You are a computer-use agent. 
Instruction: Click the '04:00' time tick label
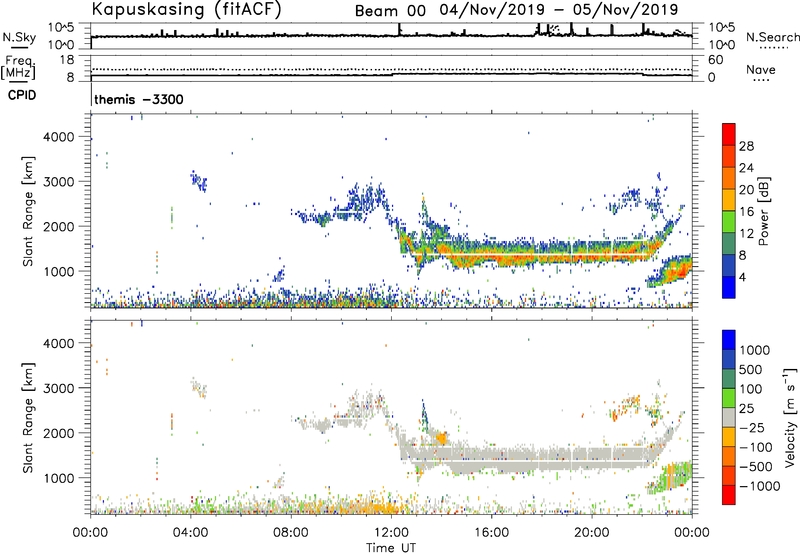[191, 533]
